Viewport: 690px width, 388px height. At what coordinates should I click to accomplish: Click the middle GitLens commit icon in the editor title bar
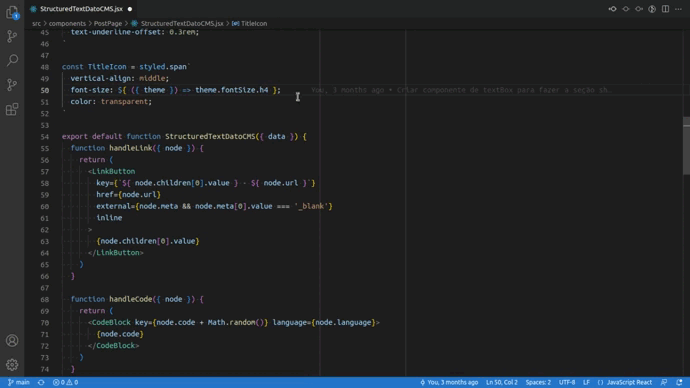(x=626, y=9)
